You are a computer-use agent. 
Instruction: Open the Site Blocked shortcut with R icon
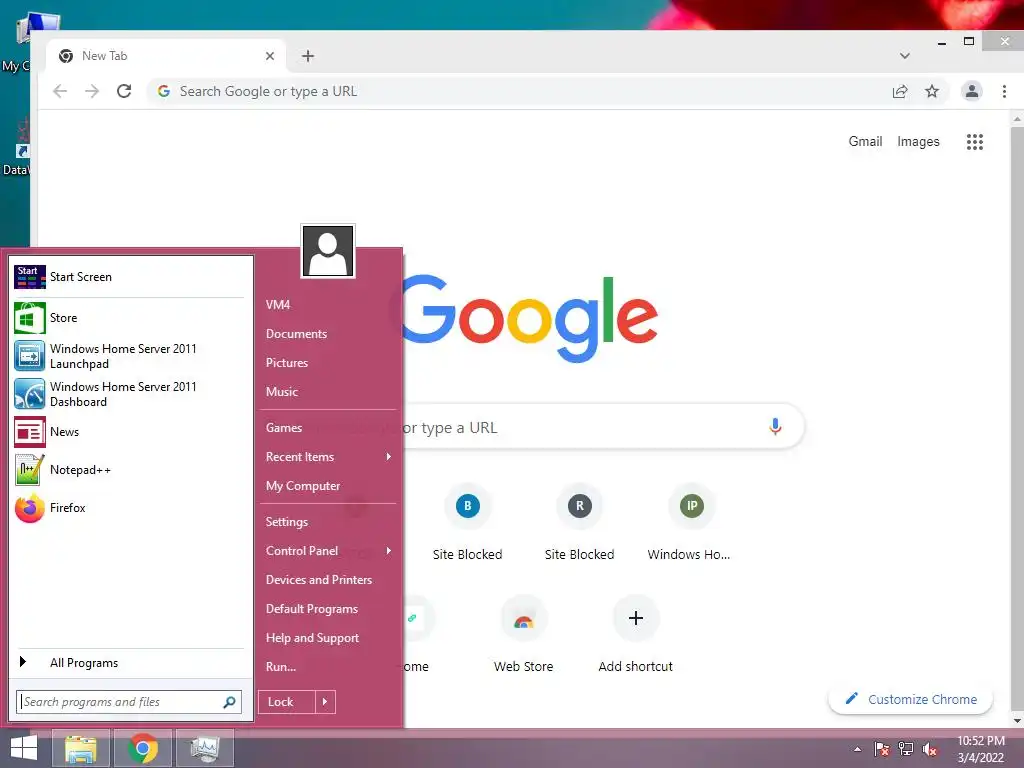coord(579,522)
